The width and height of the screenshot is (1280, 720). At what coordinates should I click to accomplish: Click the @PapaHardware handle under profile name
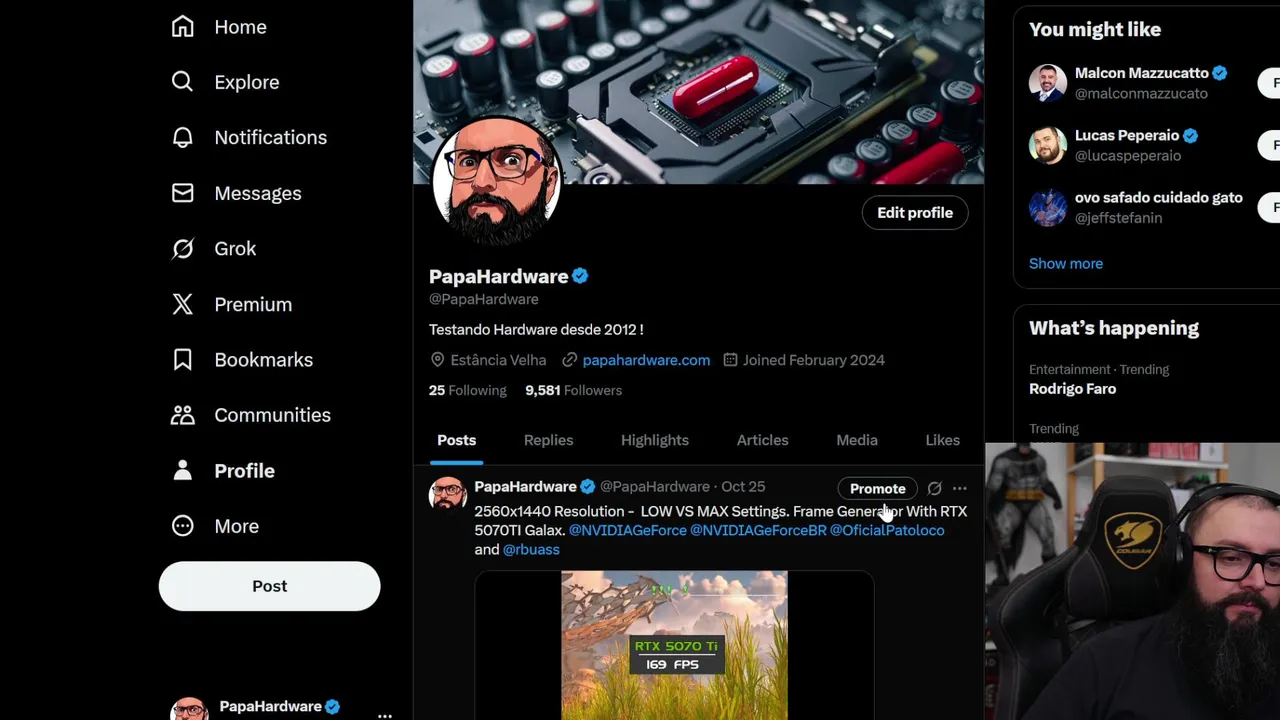point(484,299)
